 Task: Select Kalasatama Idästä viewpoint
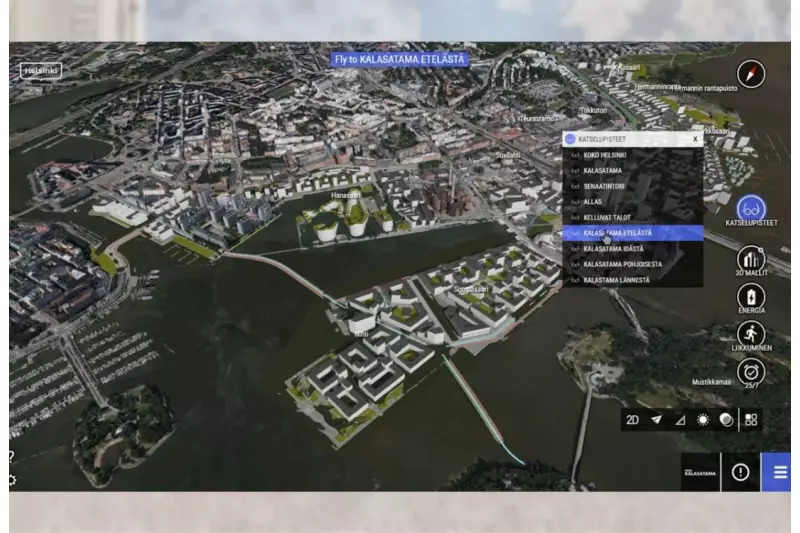coord(633,249)
